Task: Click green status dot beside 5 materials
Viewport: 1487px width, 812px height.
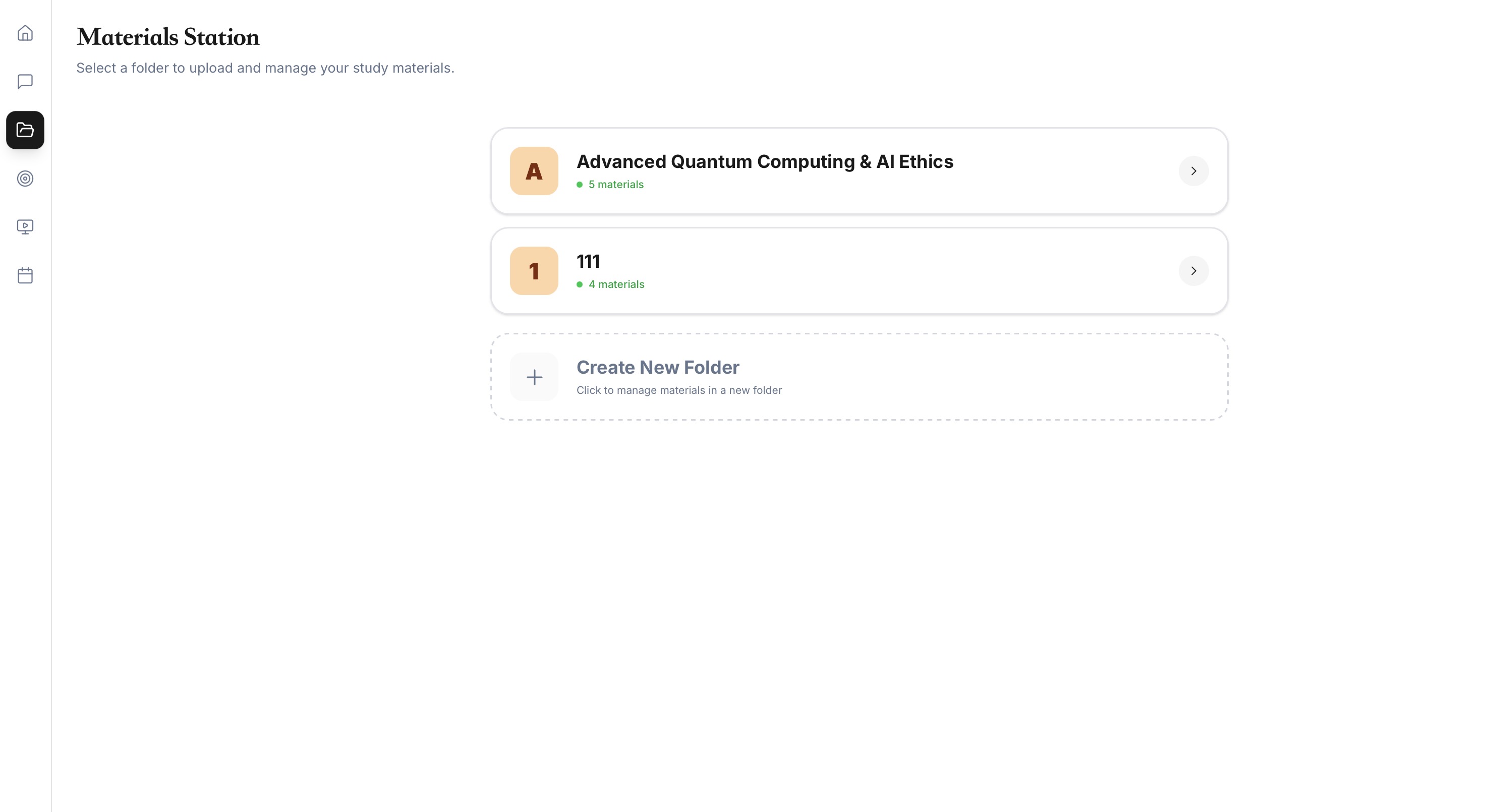Action: click(579, 185)
